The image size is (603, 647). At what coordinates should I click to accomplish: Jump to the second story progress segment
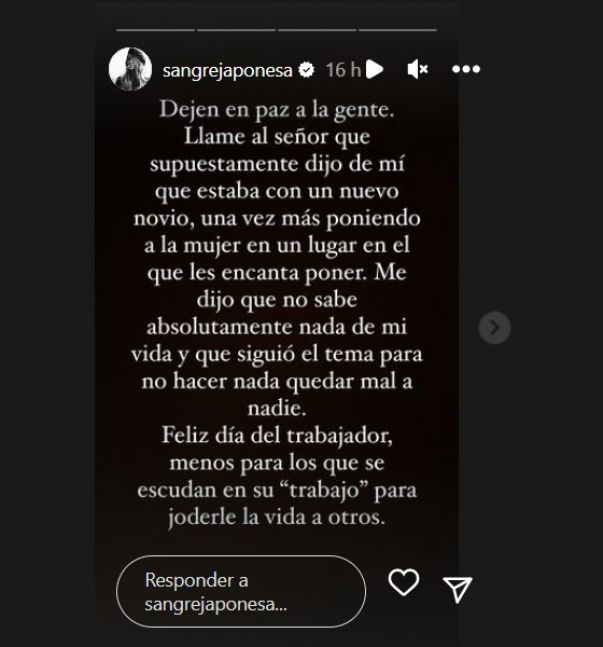(x=236, y=30)
